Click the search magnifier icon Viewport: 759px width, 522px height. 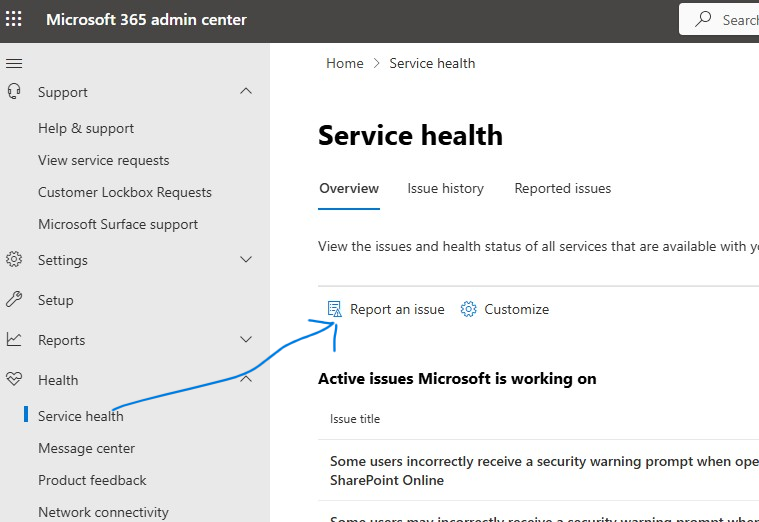click(703, 19)
